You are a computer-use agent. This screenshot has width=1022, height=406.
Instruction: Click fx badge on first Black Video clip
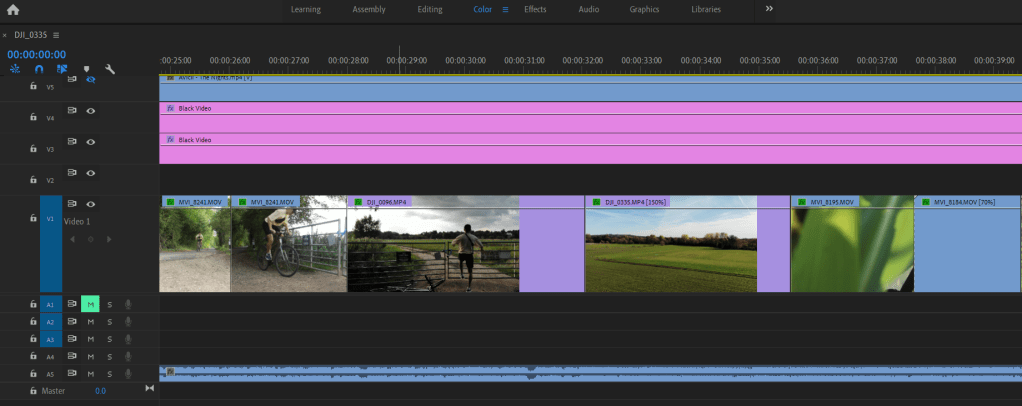point(170,108)
